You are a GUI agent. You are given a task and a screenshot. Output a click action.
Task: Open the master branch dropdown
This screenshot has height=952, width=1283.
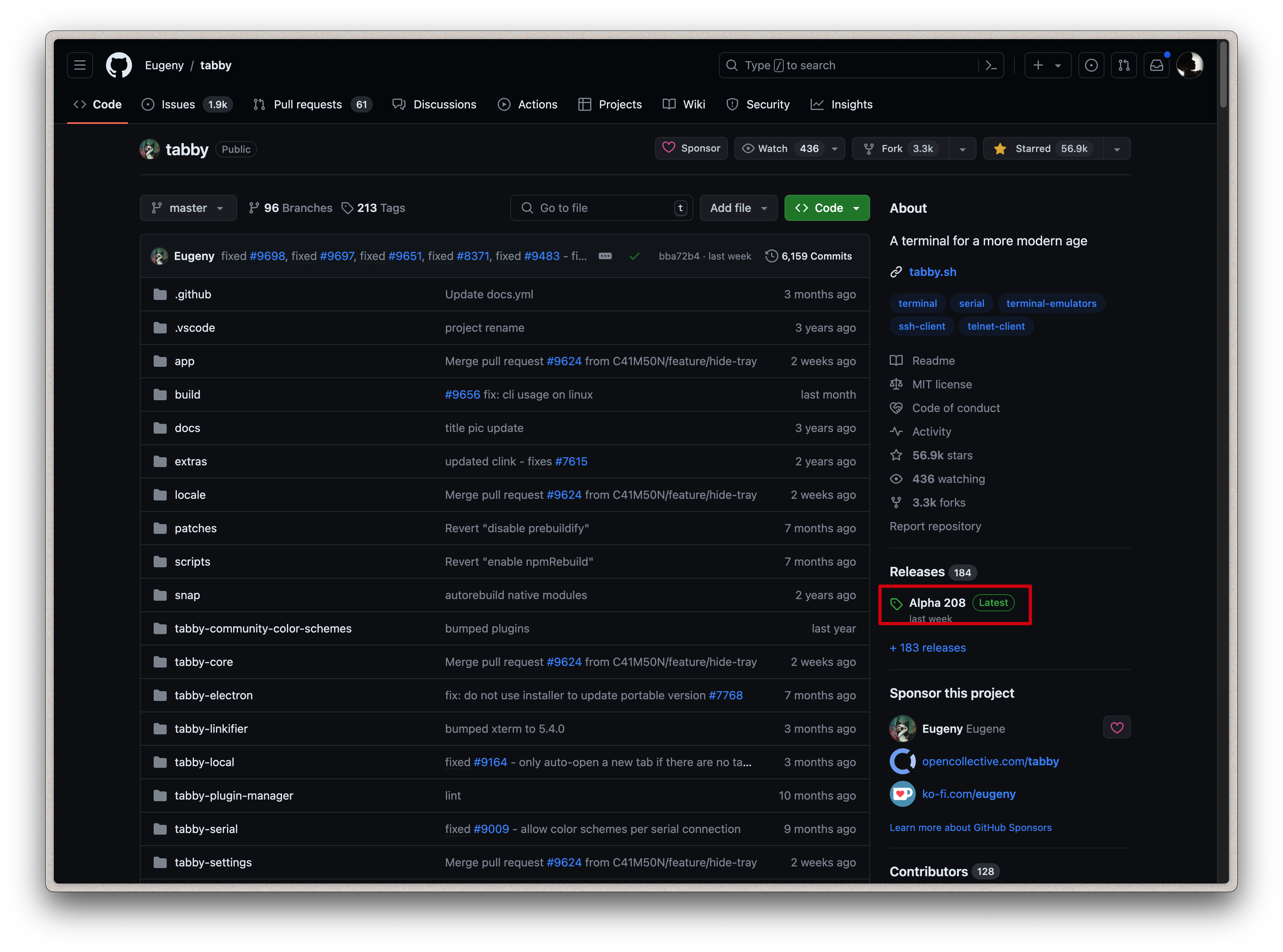[x=188, y=208]
